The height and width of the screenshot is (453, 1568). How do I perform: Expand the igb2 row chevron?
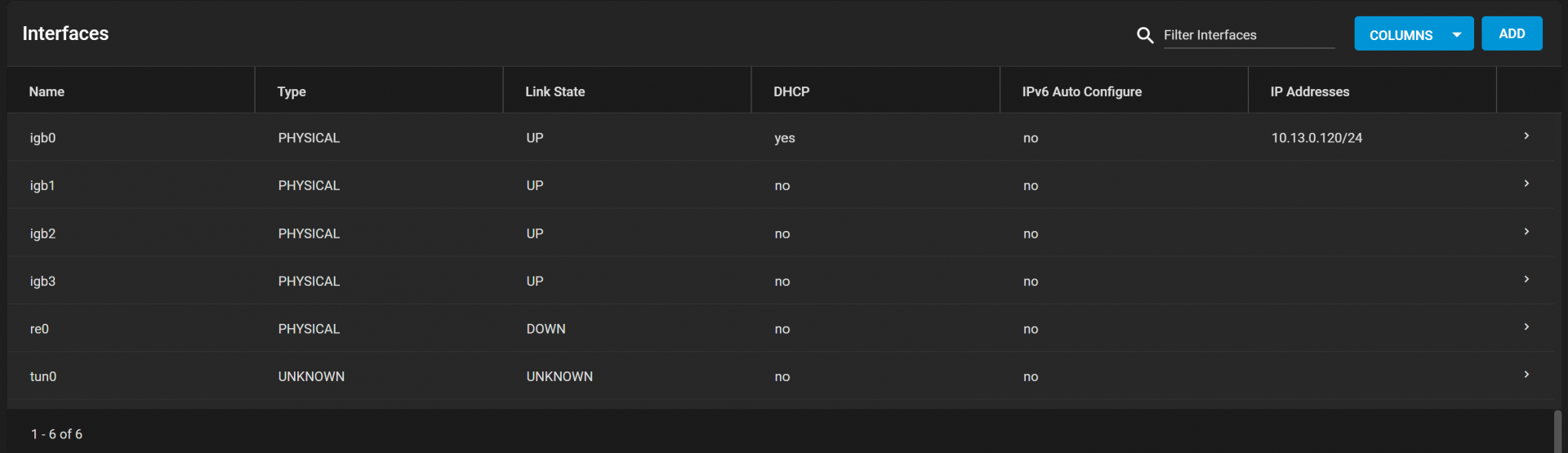tap(1526, 231)
